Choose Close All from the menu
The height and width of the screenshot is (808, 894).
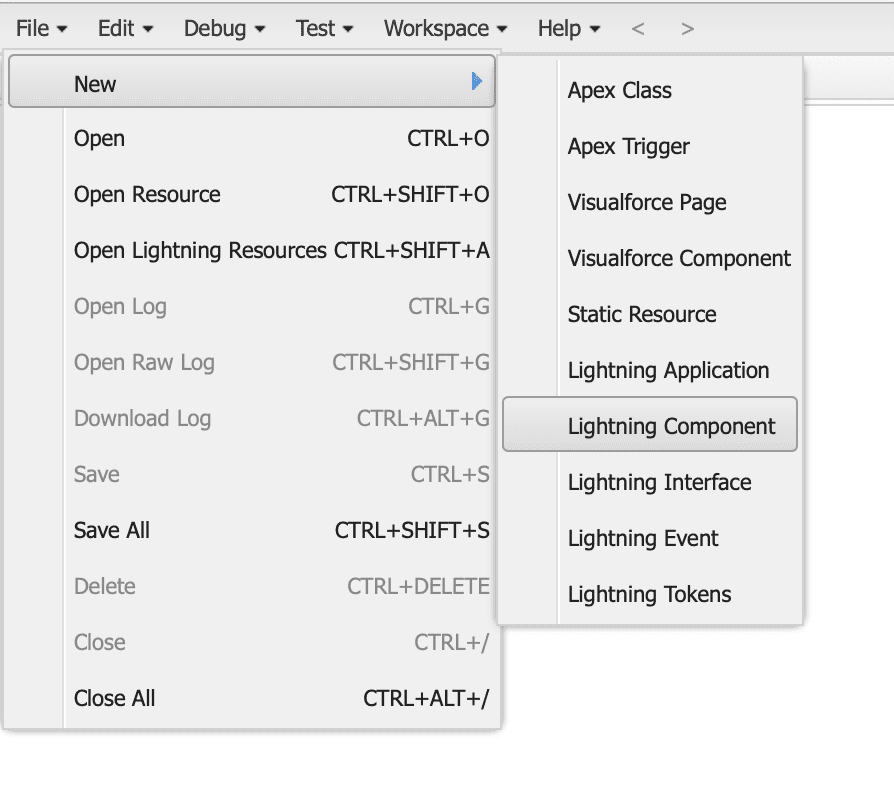[251, 698]
